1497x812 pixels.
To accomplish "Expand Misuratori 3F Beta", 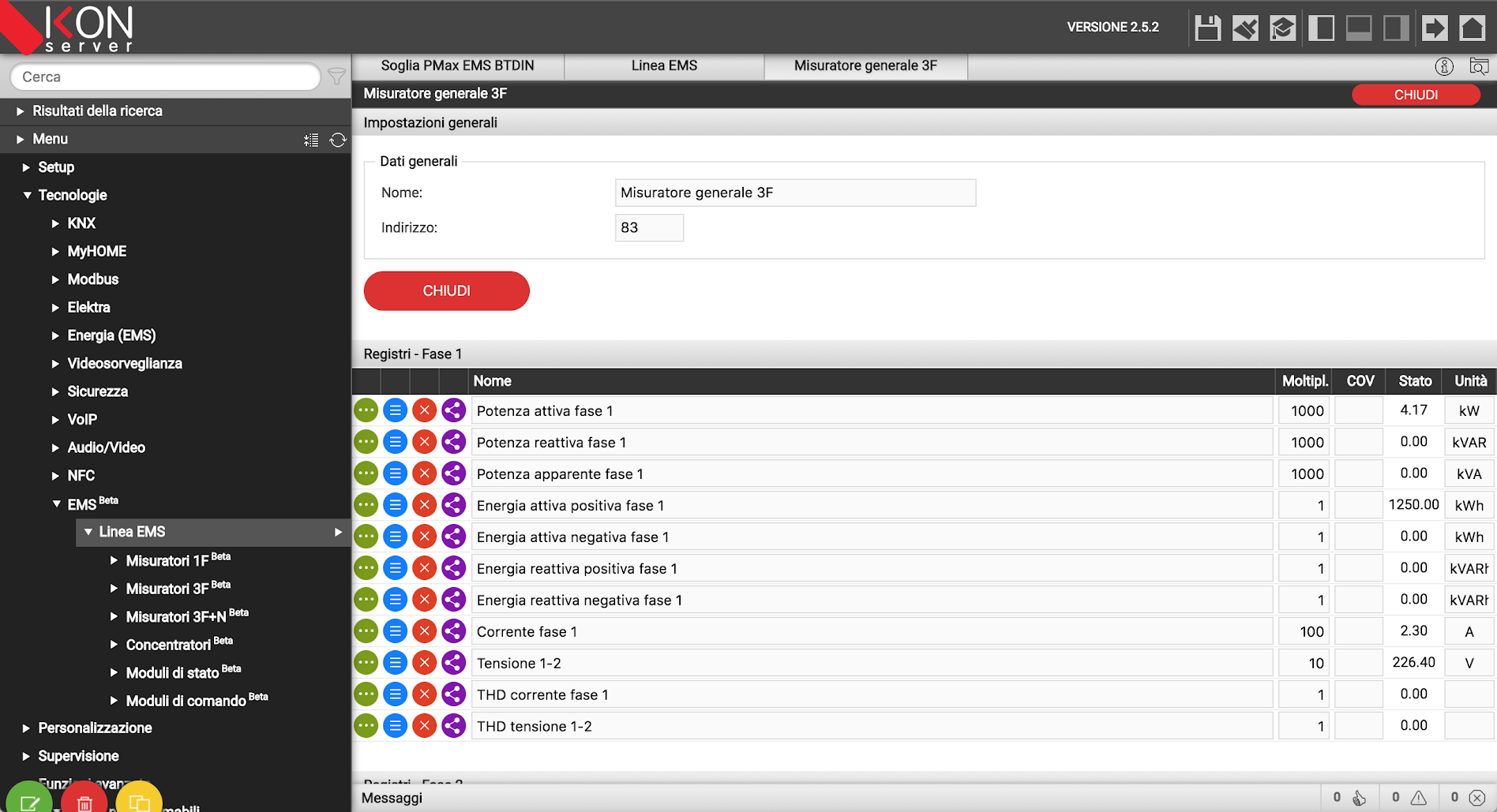I will [x=114, y=589].
